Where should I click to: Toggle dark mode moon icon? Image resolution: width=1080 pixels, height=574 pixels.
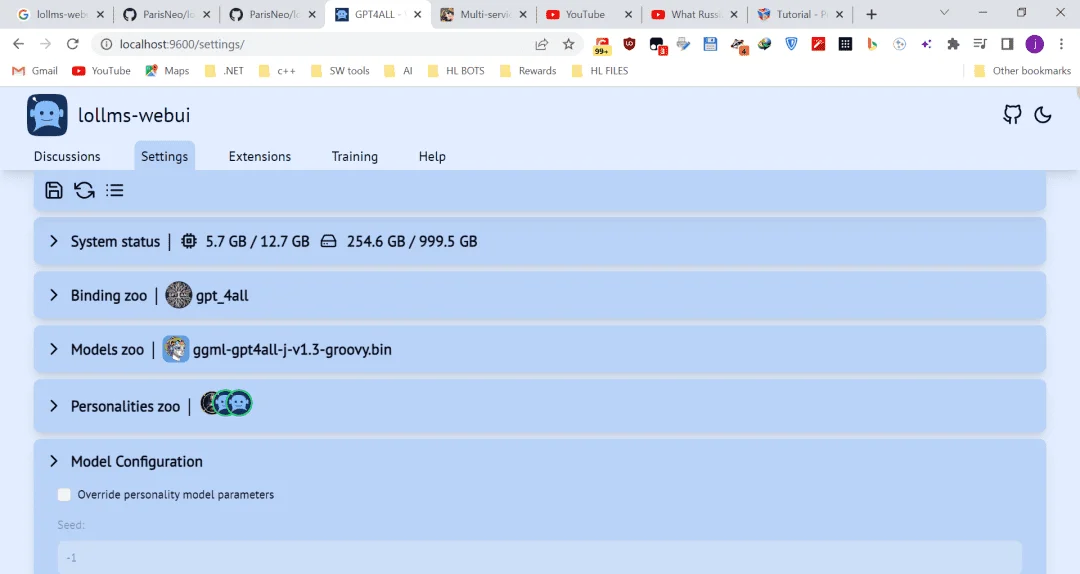click(x=1043, y=114)
